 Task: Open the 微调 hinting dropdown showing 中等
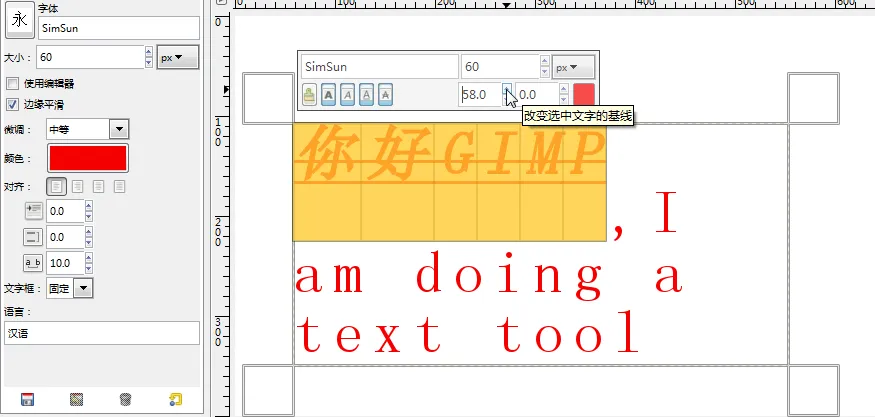pos(88,130)
